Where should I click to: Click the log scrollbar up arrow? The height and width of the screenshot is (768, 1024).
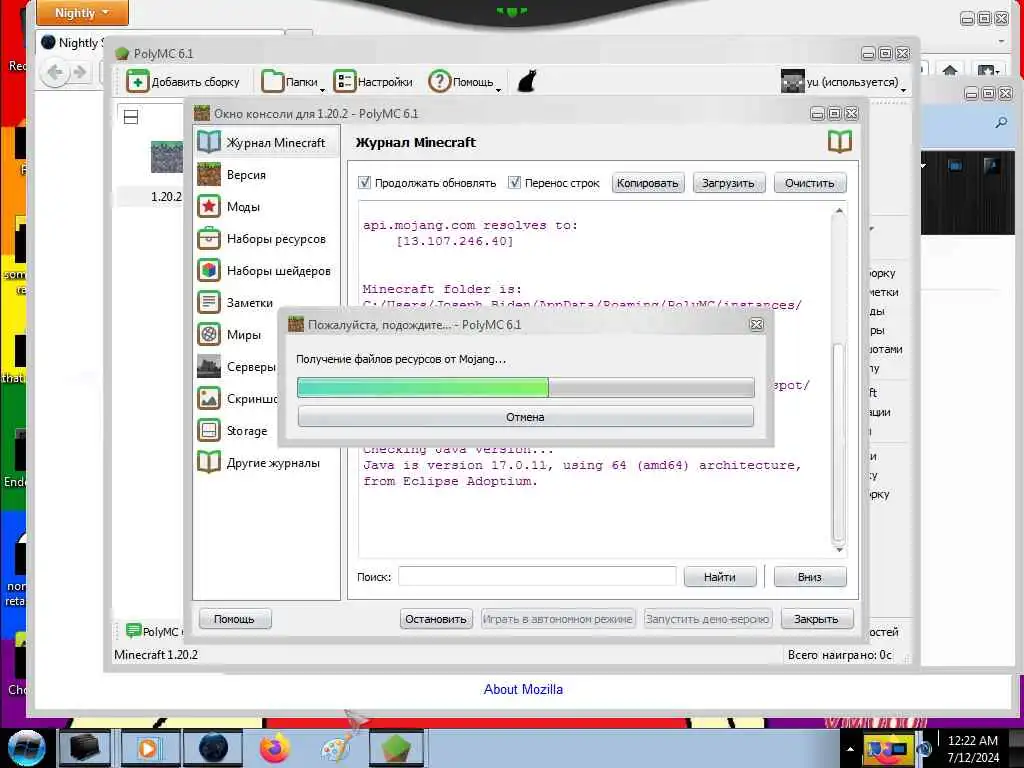(x=839, y=211)
